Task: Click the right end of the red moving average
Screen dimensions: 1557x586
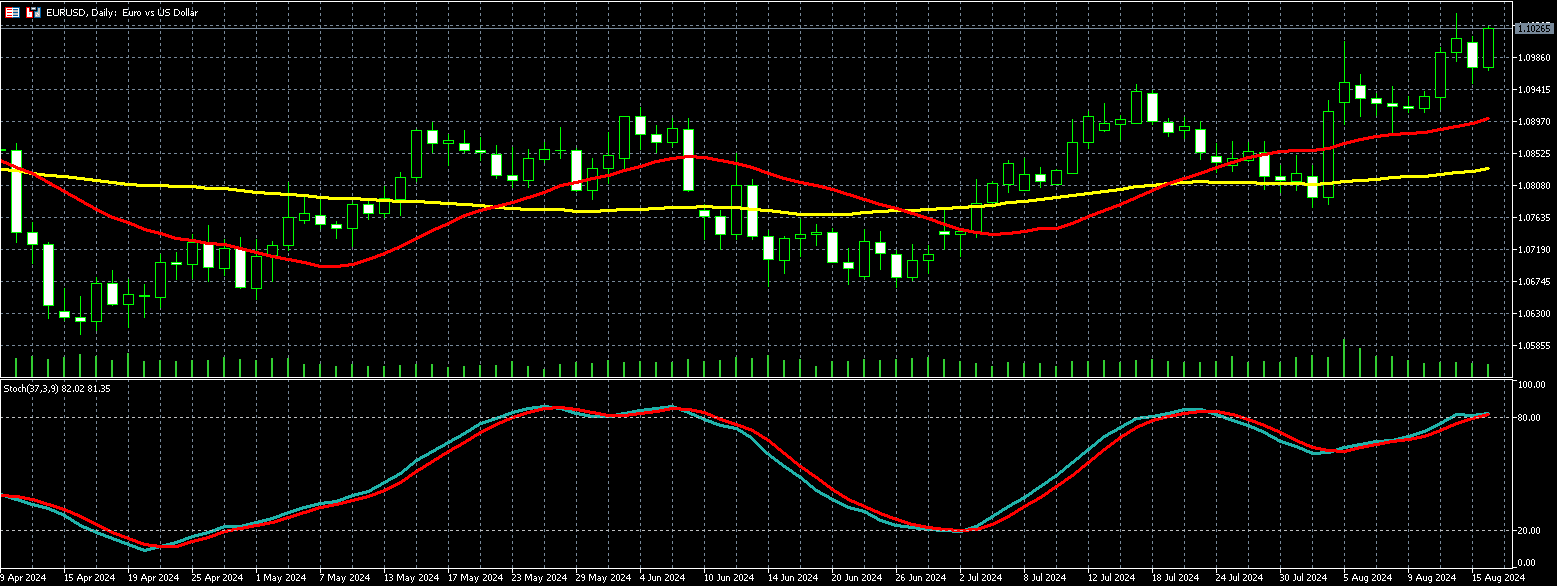Action: 1488,118
